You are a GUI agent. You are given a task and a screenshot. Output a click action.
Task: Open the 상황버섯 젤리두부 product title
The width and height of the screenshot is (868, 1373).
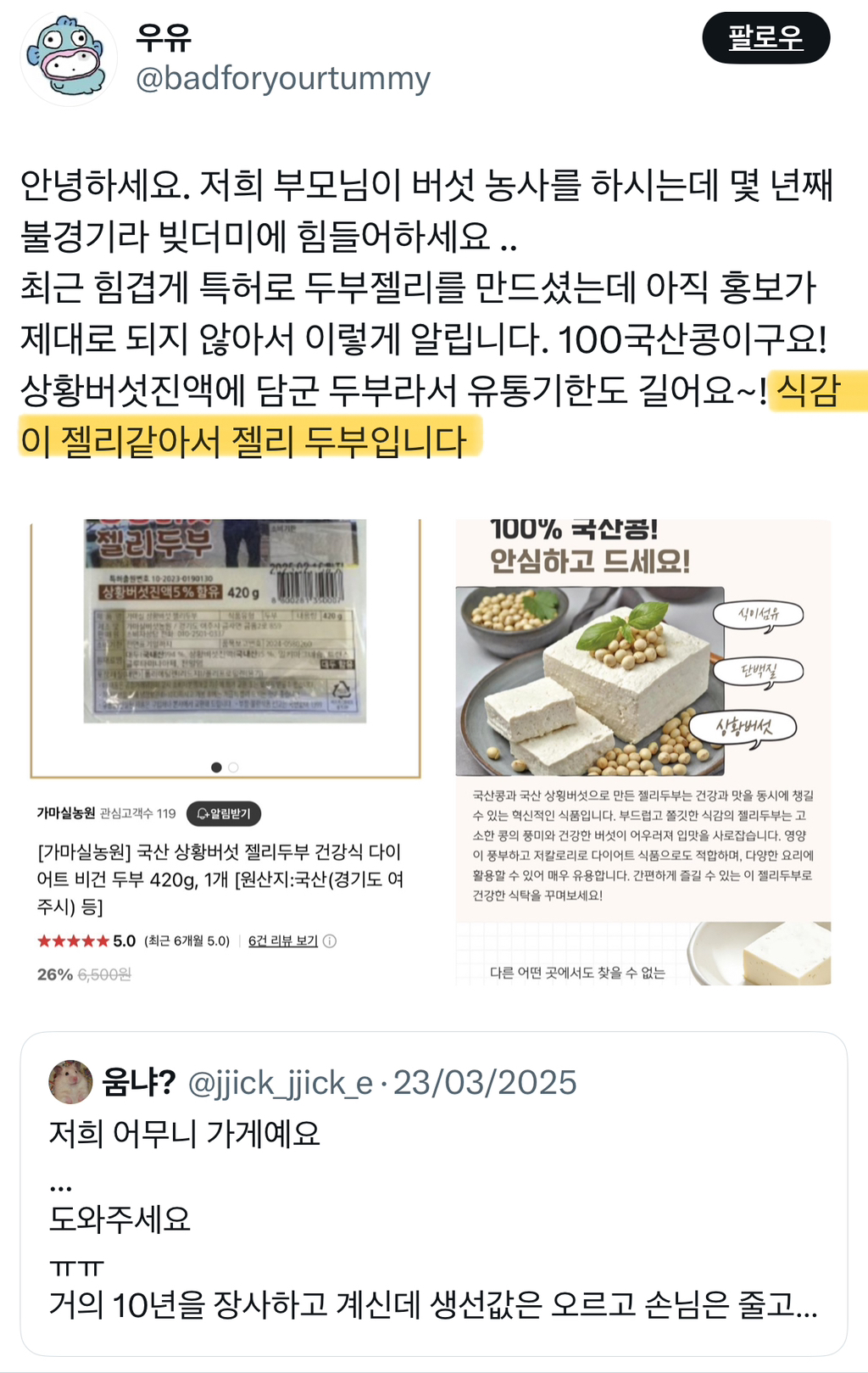tap(220, 879)
